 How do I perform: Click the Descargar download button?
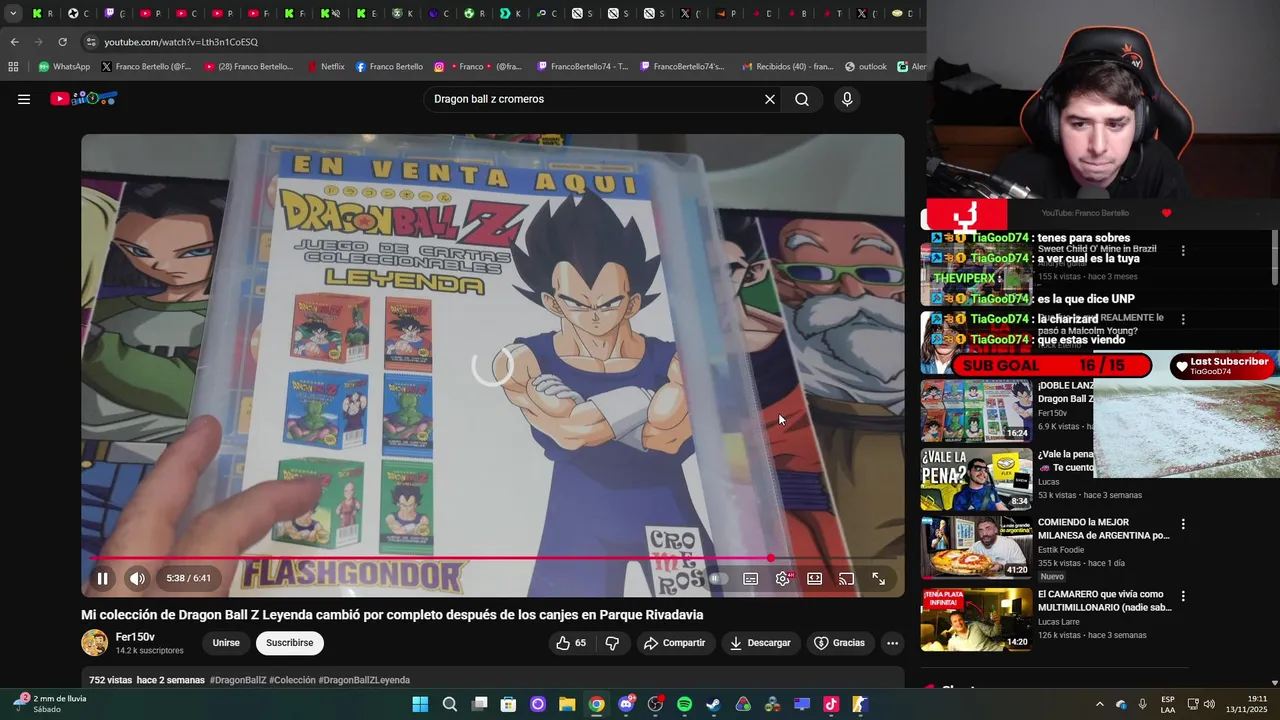point(760,643)
